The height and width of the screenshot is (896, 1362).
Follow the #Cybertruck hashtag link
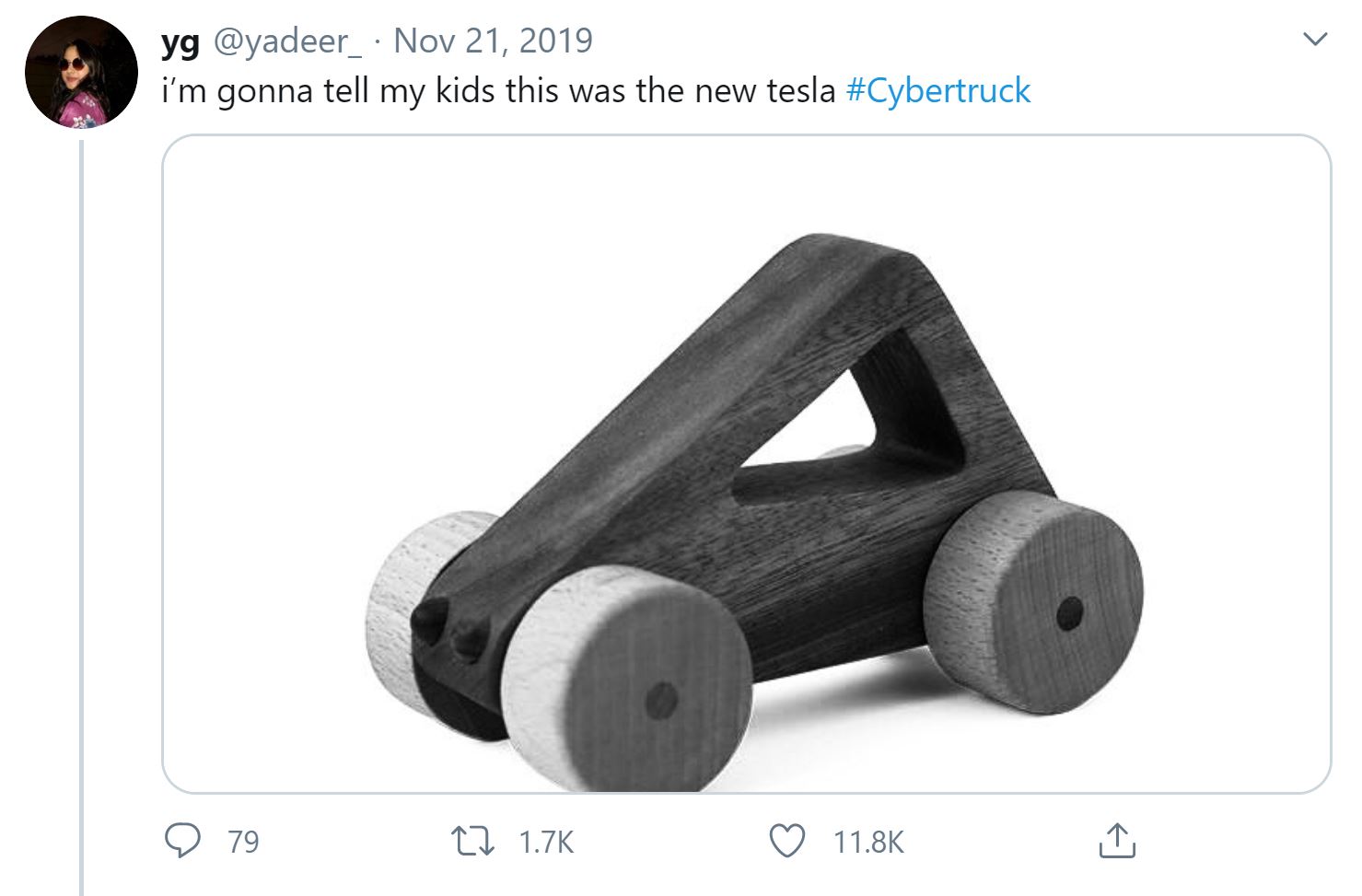pyautogui.click(x=937, y=90)
